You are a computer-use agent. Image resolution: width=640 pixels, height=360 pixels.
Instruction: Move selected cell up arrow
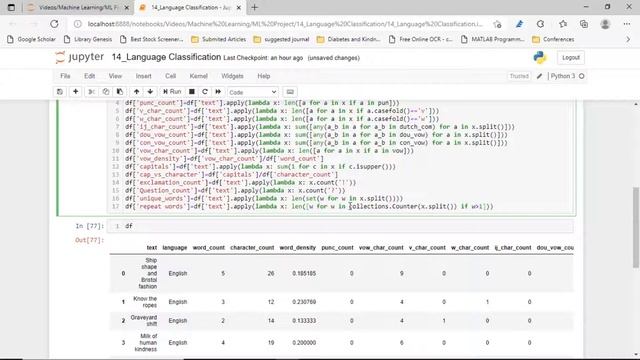pos(136,92)
